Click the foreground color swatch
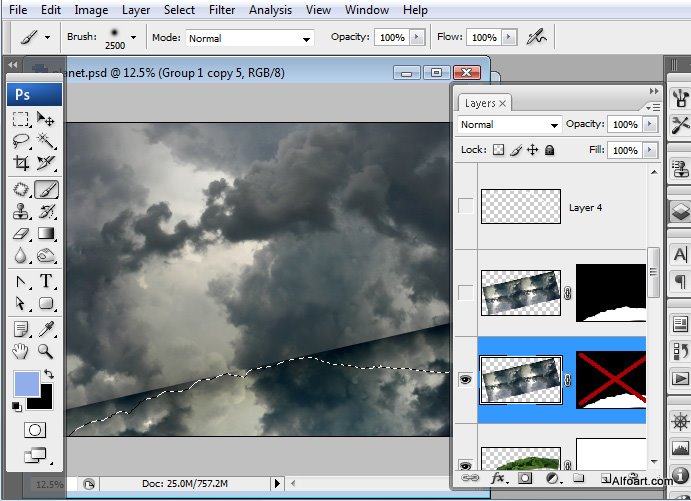The height and width of the screenshot is (501, 691). [x=27, y=384]
